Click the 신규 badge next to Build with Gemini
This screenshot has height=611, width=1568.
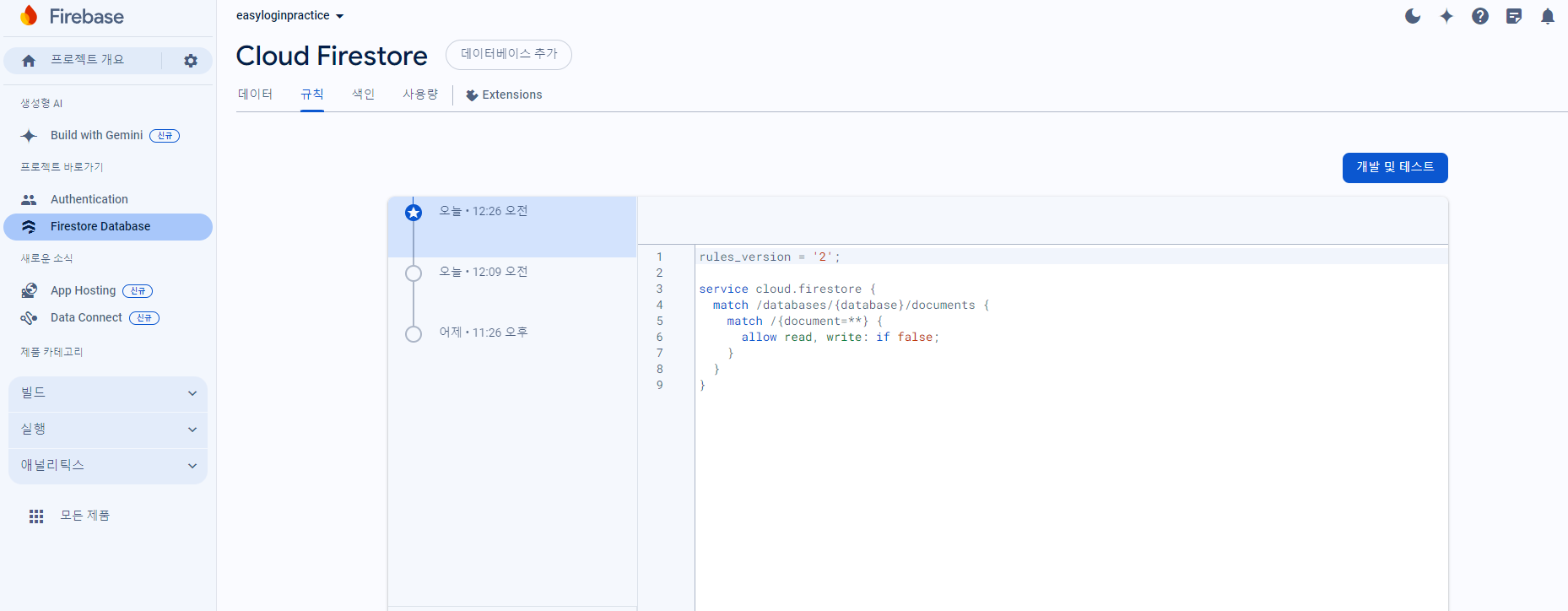coord(165,136)
